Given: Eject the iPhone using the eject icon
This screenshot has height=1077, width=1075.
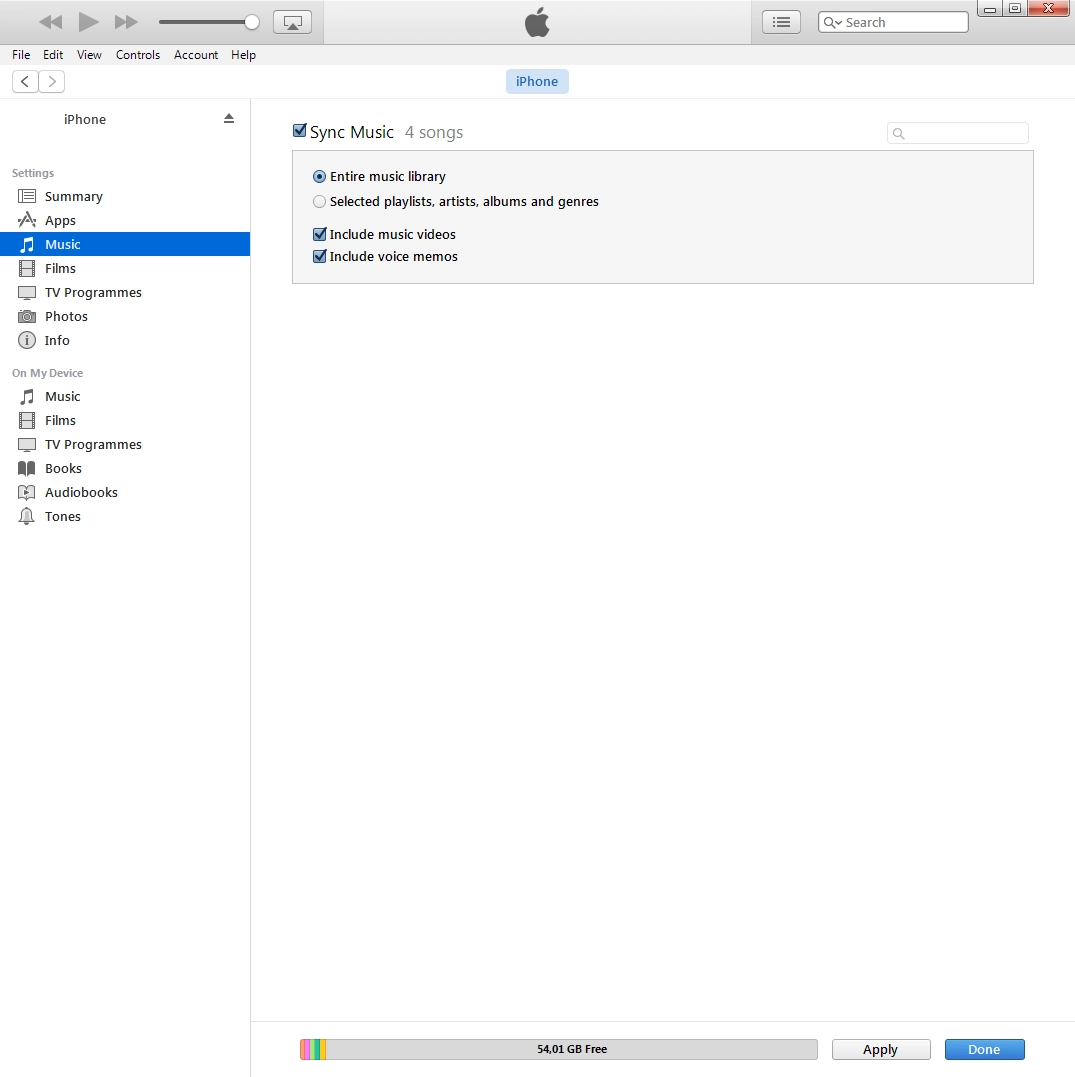Looking at the screenshot, I should pyautogui.click(x=229, y=118).
